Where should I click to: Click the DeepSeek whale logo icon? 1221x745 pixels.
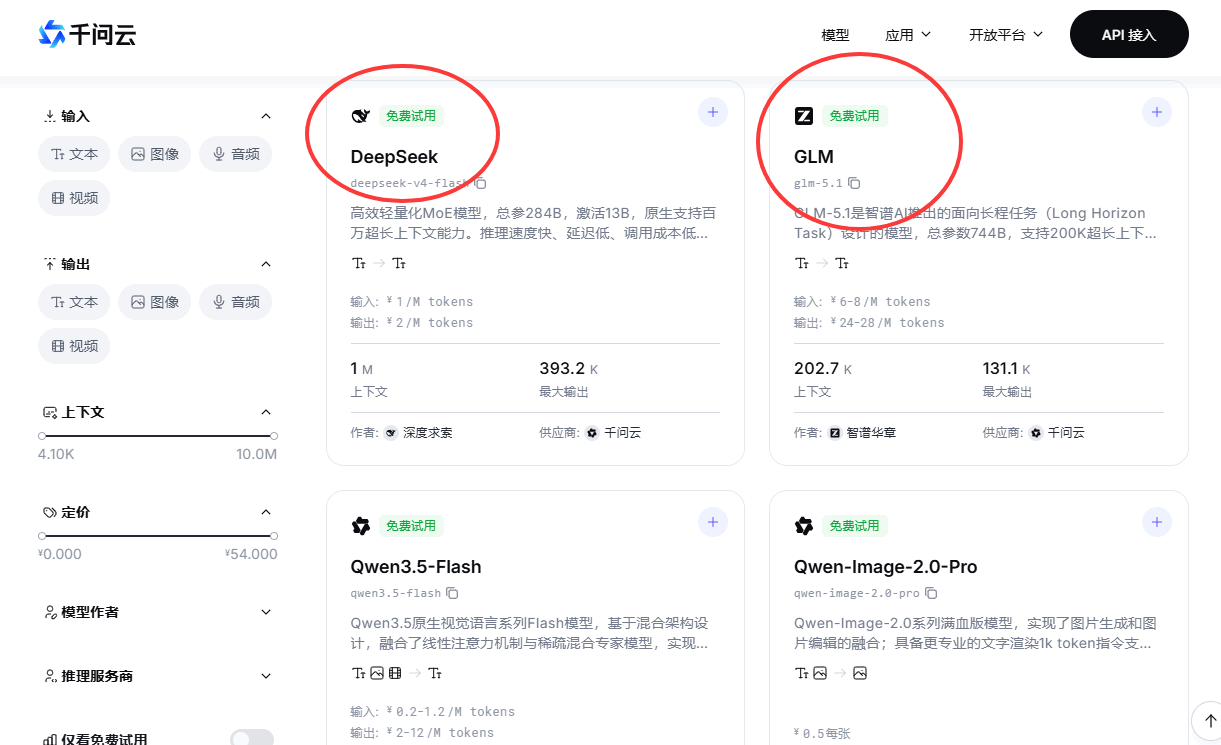pyautogui.click(x=361, y=116)
